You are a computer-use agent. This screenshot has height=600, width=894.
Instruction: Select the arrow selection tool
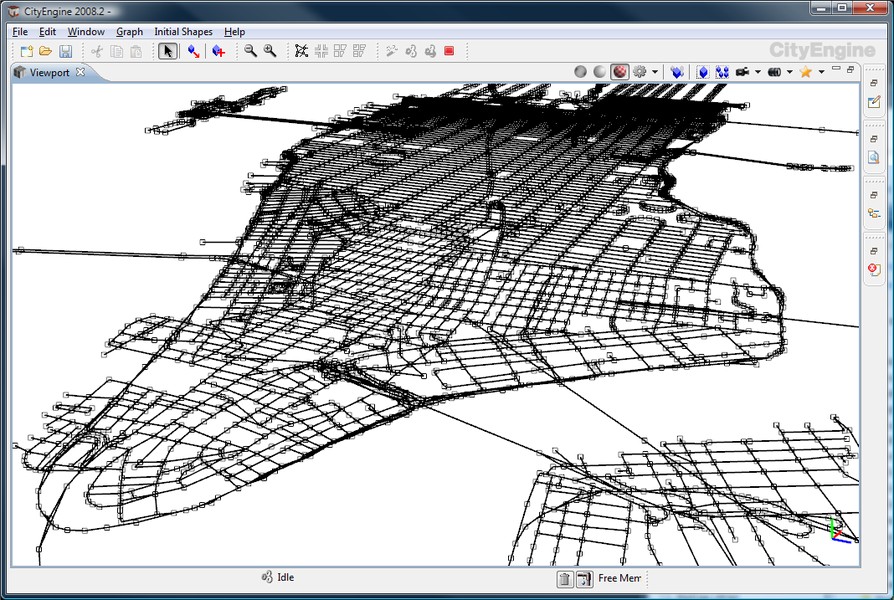(x=168, y=51)
